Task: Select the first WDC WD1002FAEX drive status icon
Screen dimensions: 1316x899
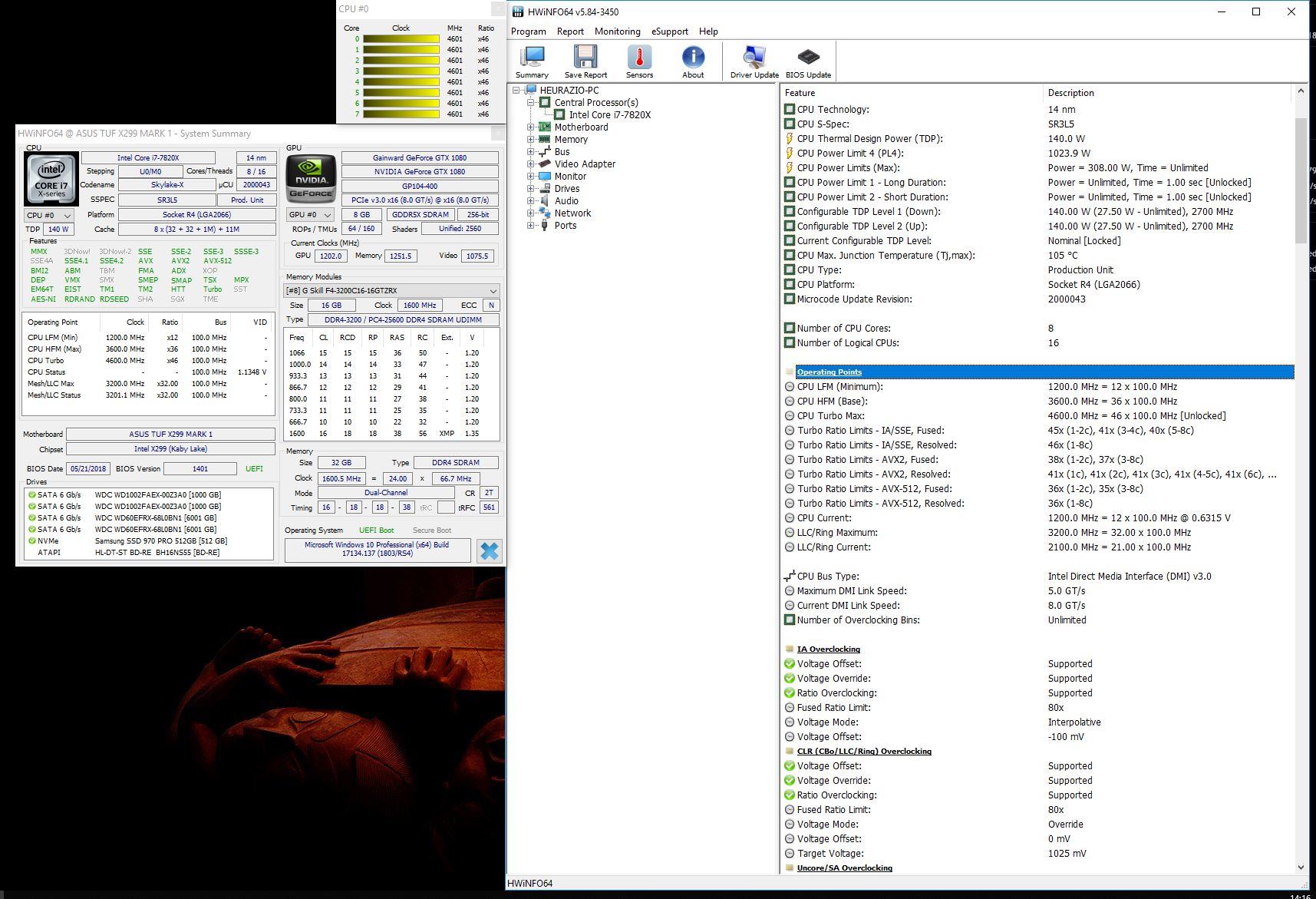Action: (31, 495)
